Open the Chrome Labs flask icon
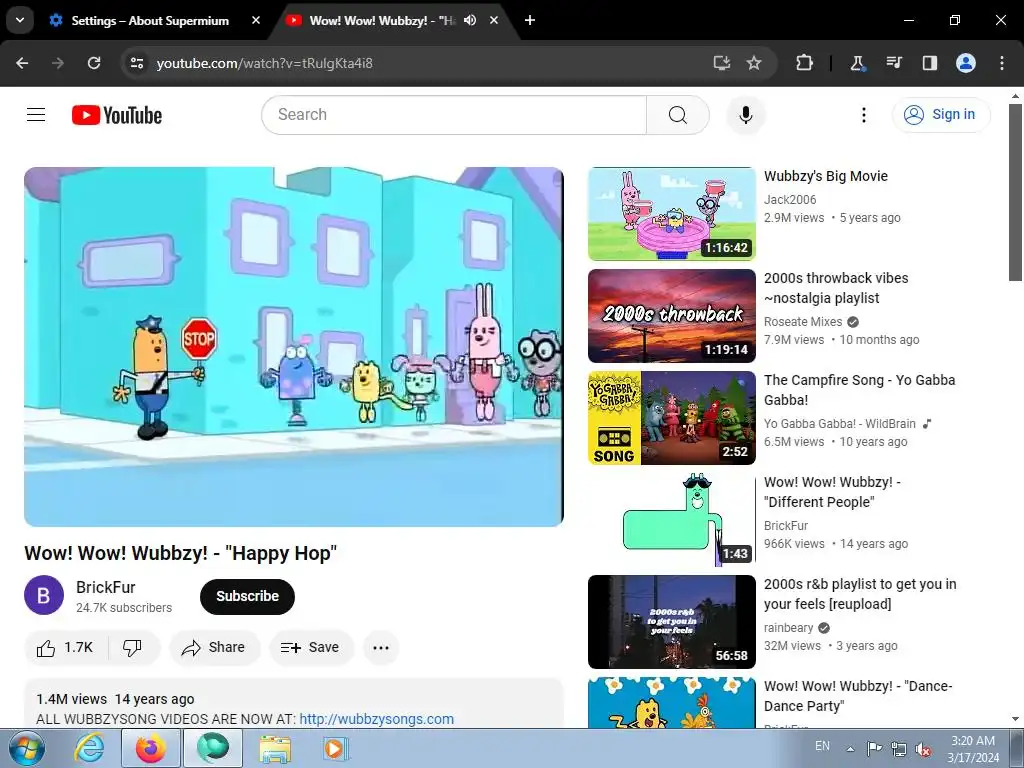The height and width of the screenshot is (768, 1024). point(857,63)
